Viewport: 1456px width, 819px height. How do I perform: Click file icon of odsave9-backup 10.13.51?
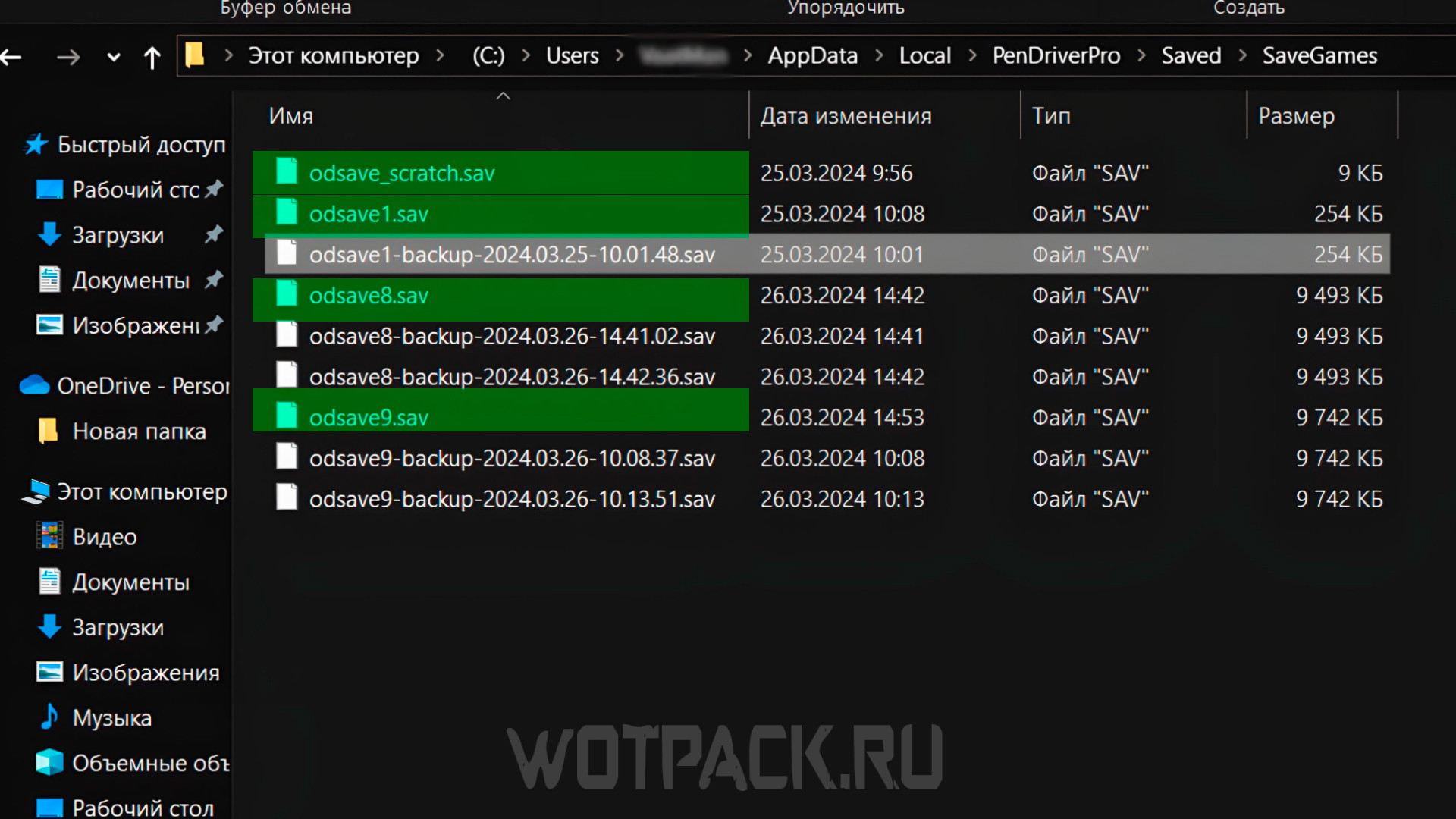(x=287, y=497)
